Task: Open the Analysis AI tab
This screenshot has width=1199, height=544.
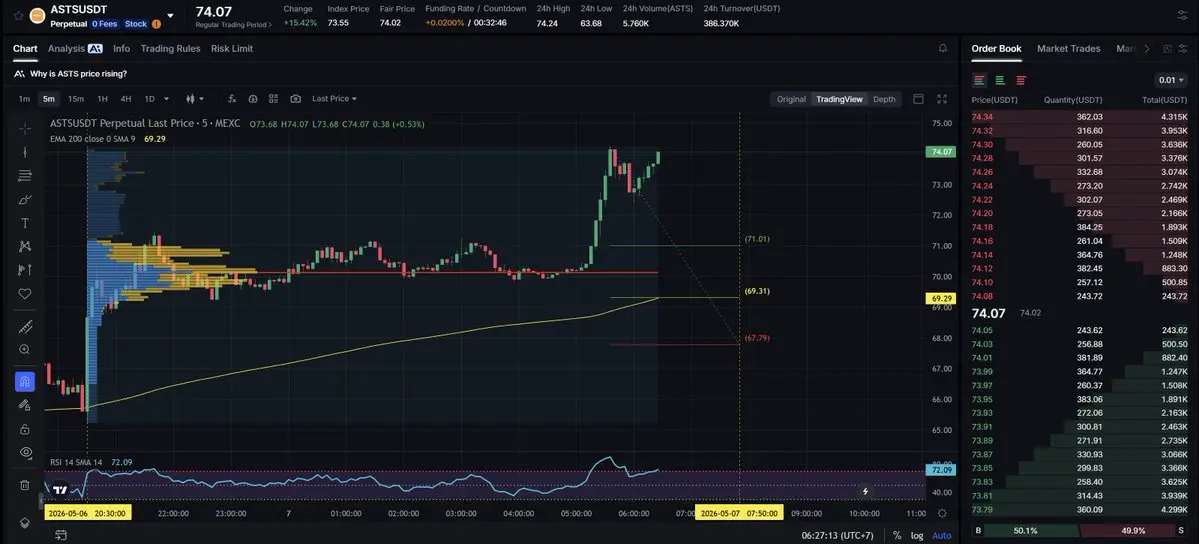Action: pyautogui.click(x=75, y=48)
